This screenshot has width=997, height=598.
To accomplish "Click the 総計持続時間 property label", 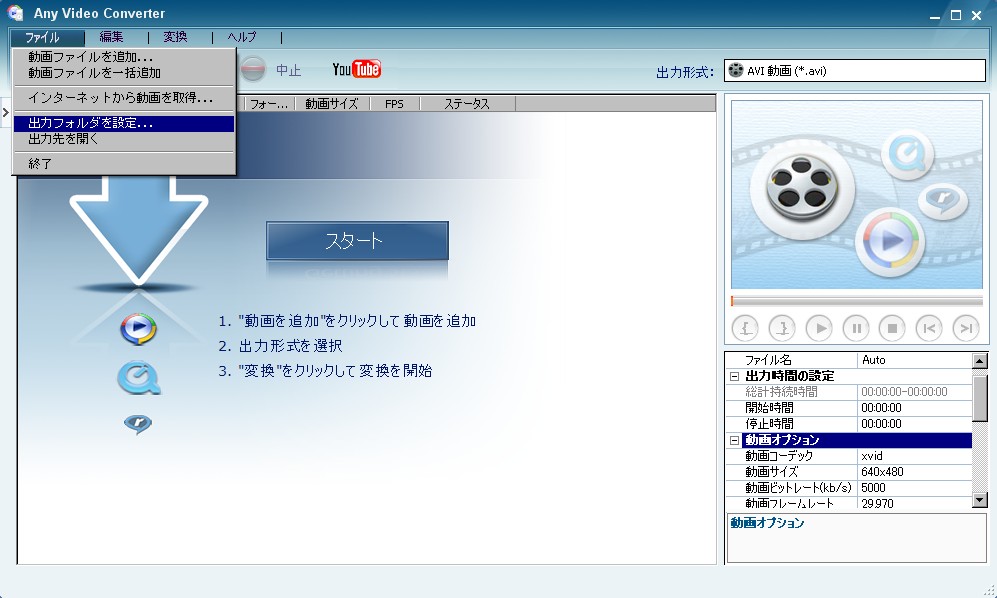I will coord(781,392).
